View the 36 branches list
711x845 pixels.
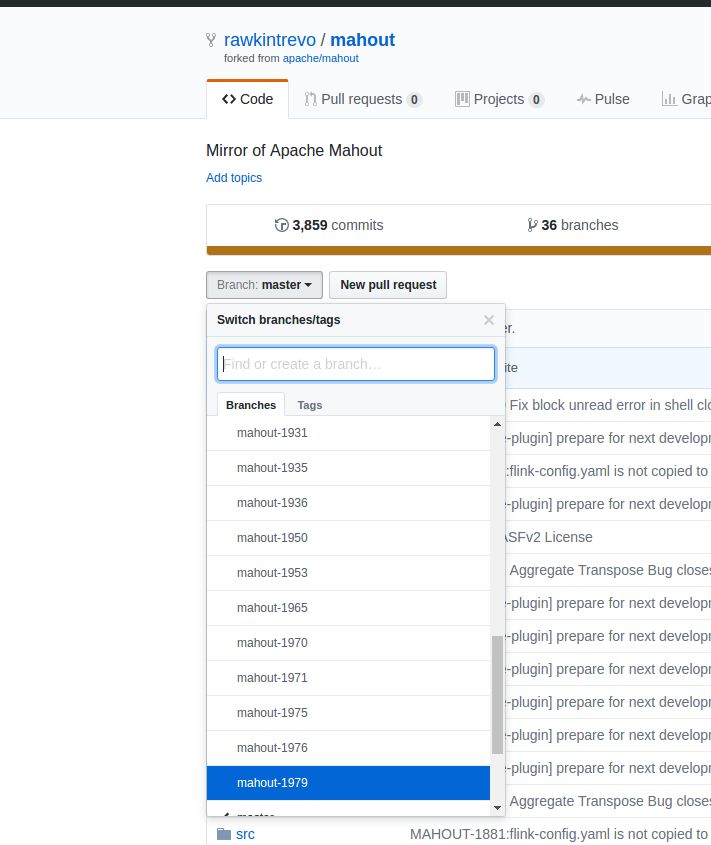point(572,225)
